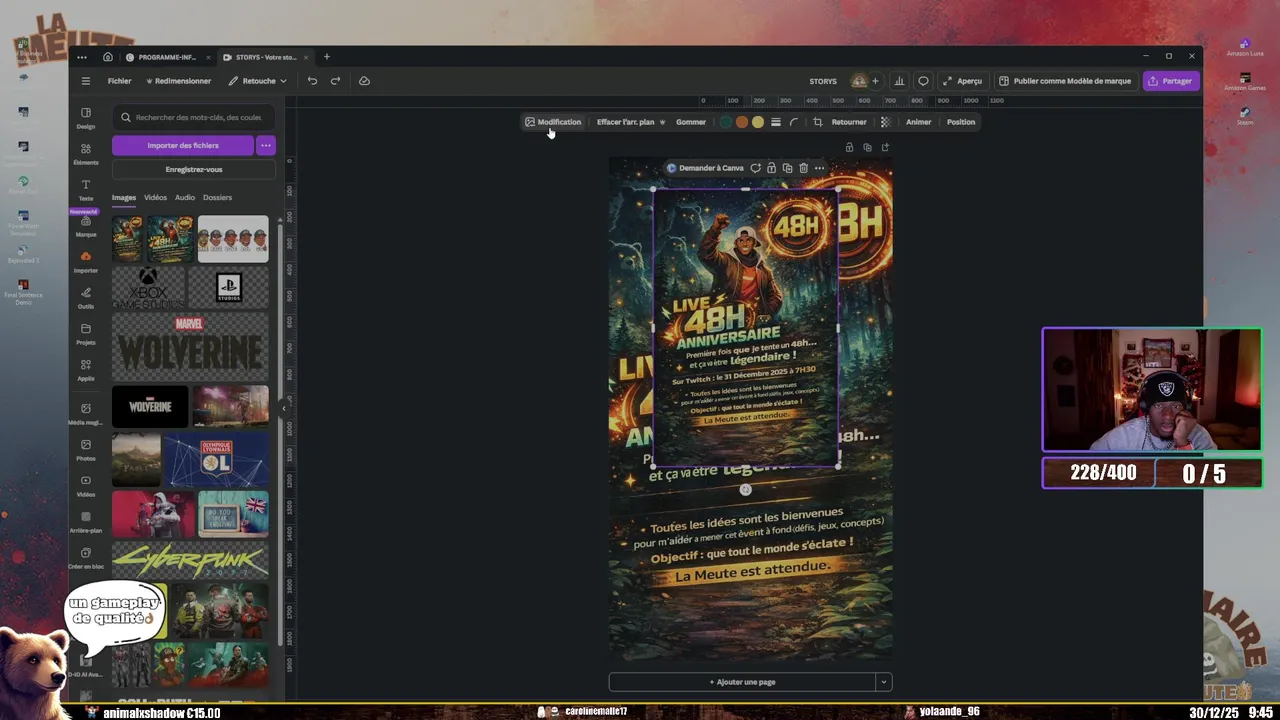The height and width of the screenshot is (720, 1280).
Task: Click the Animer button
Action: tap(918, 122)
